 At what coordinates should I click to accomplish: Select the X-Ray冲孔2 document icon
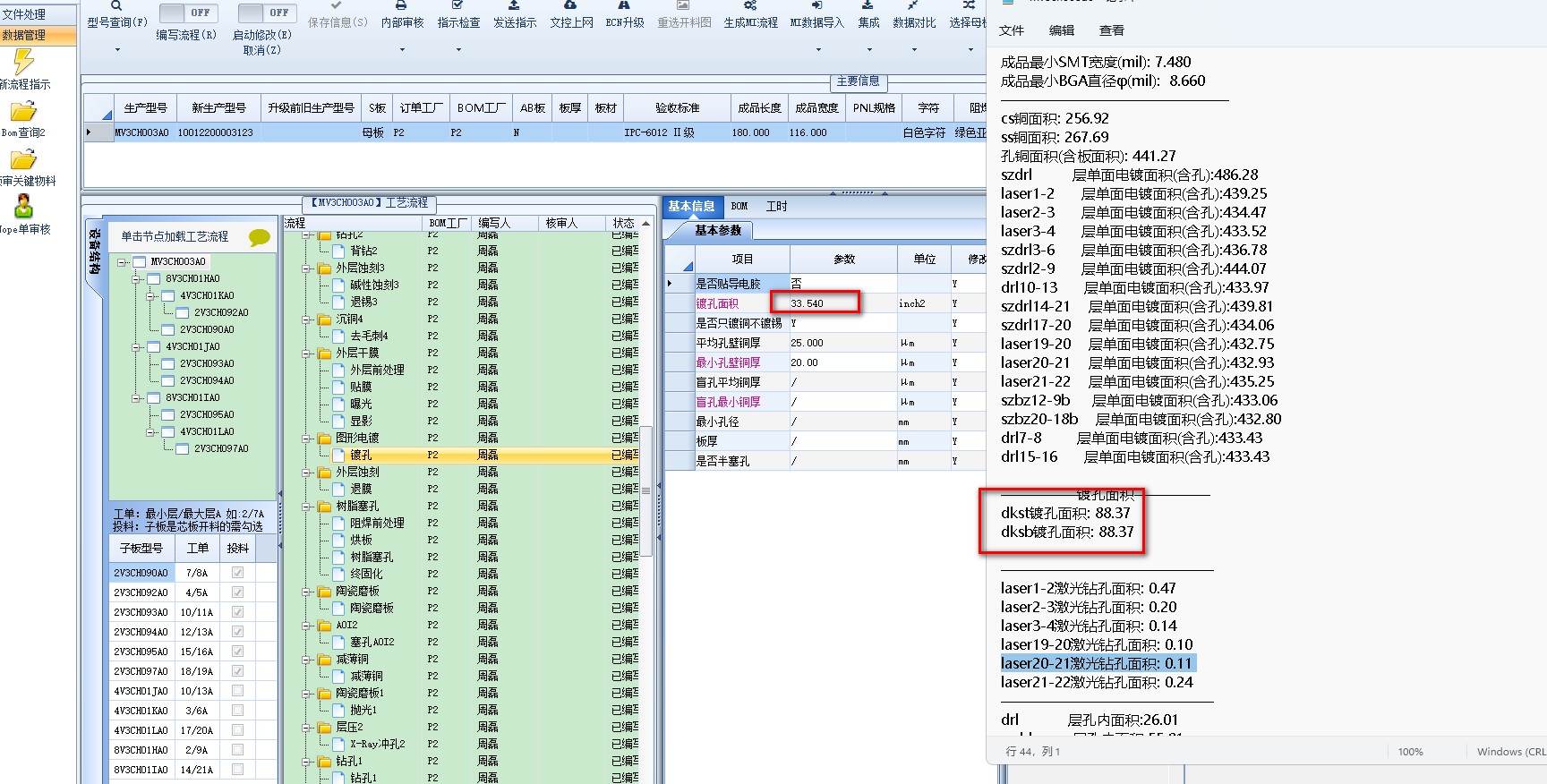click(339, 745)
